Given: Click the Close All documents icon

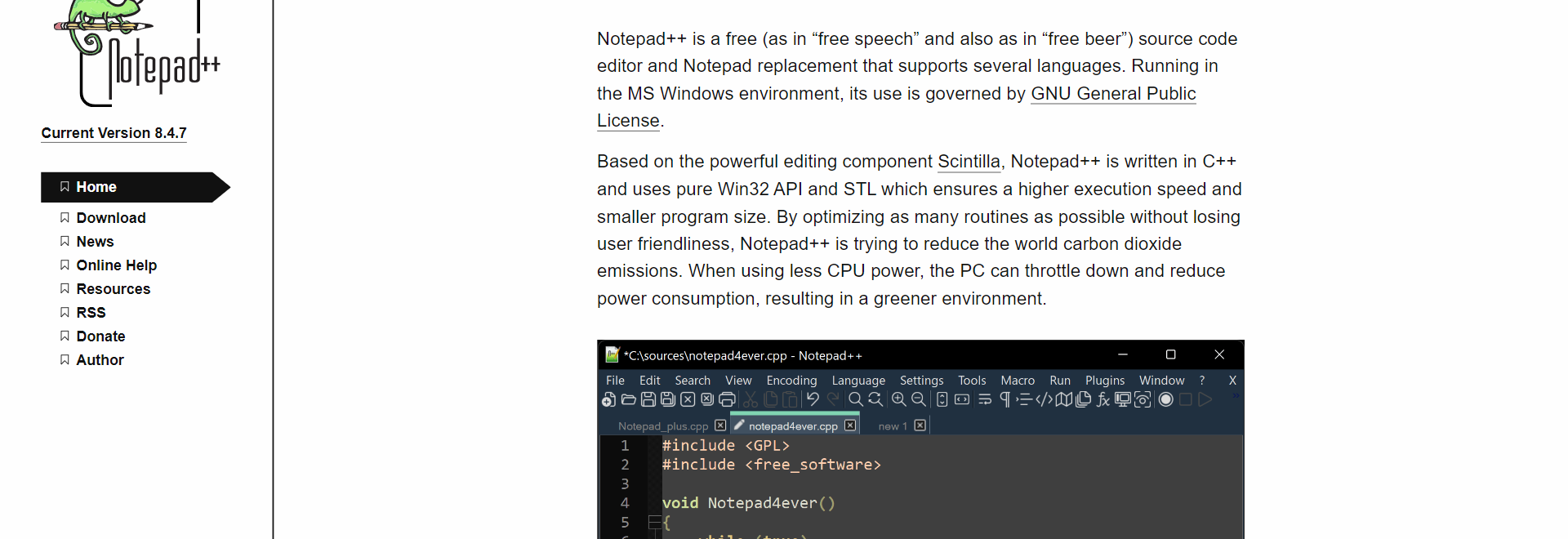Looking at the screenshot, I should pos(707,399).
